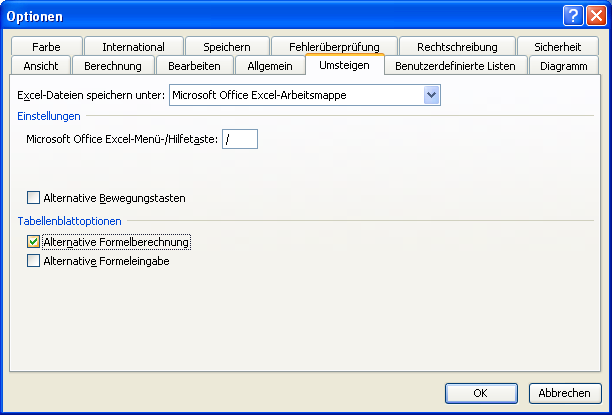The height and width of the screenshot is (415, 612).
Task: Select the Speichern tab
Action: coord(227,47)
